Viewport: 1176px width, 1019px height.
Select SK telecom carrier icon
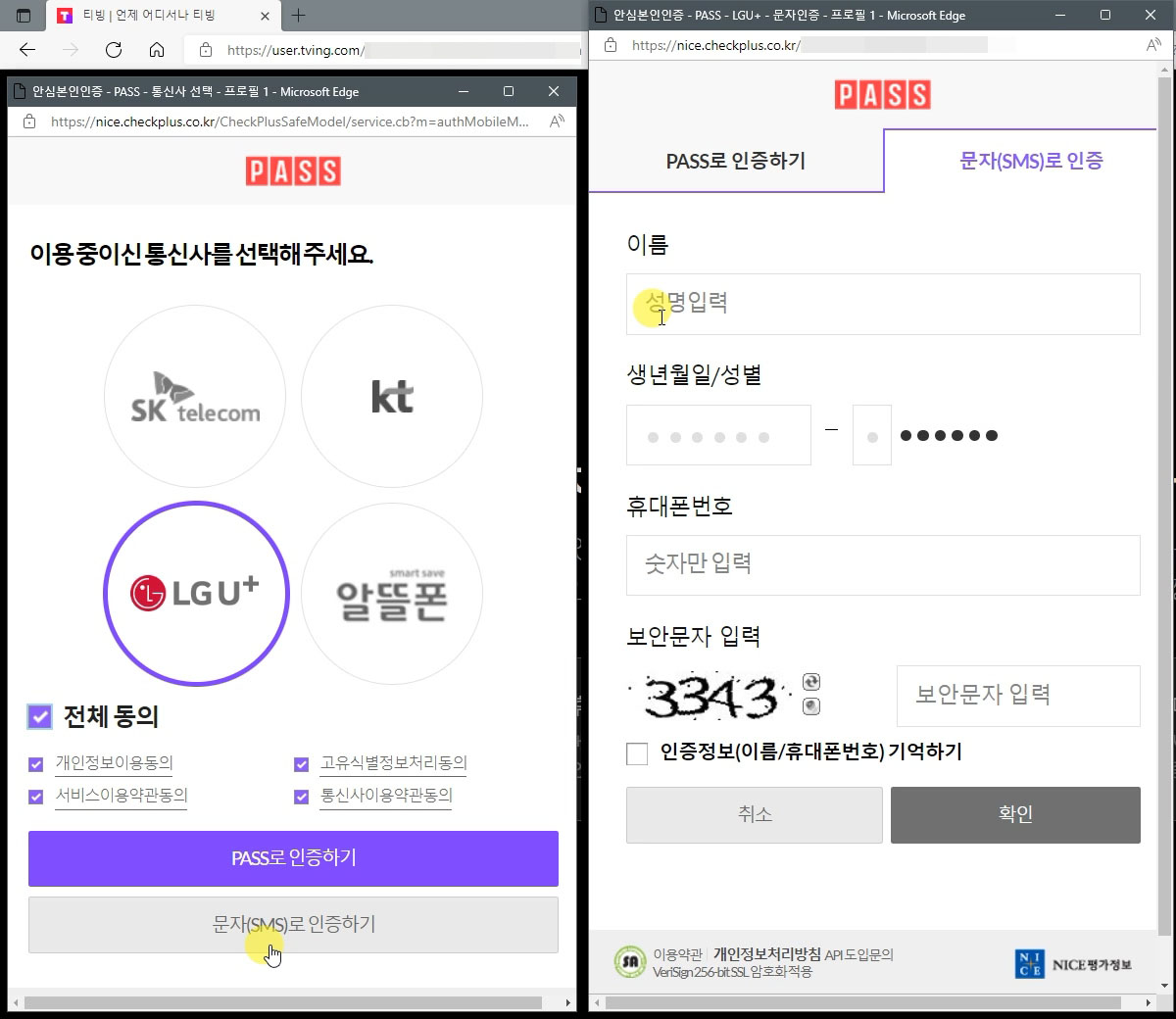click(195, 396)
